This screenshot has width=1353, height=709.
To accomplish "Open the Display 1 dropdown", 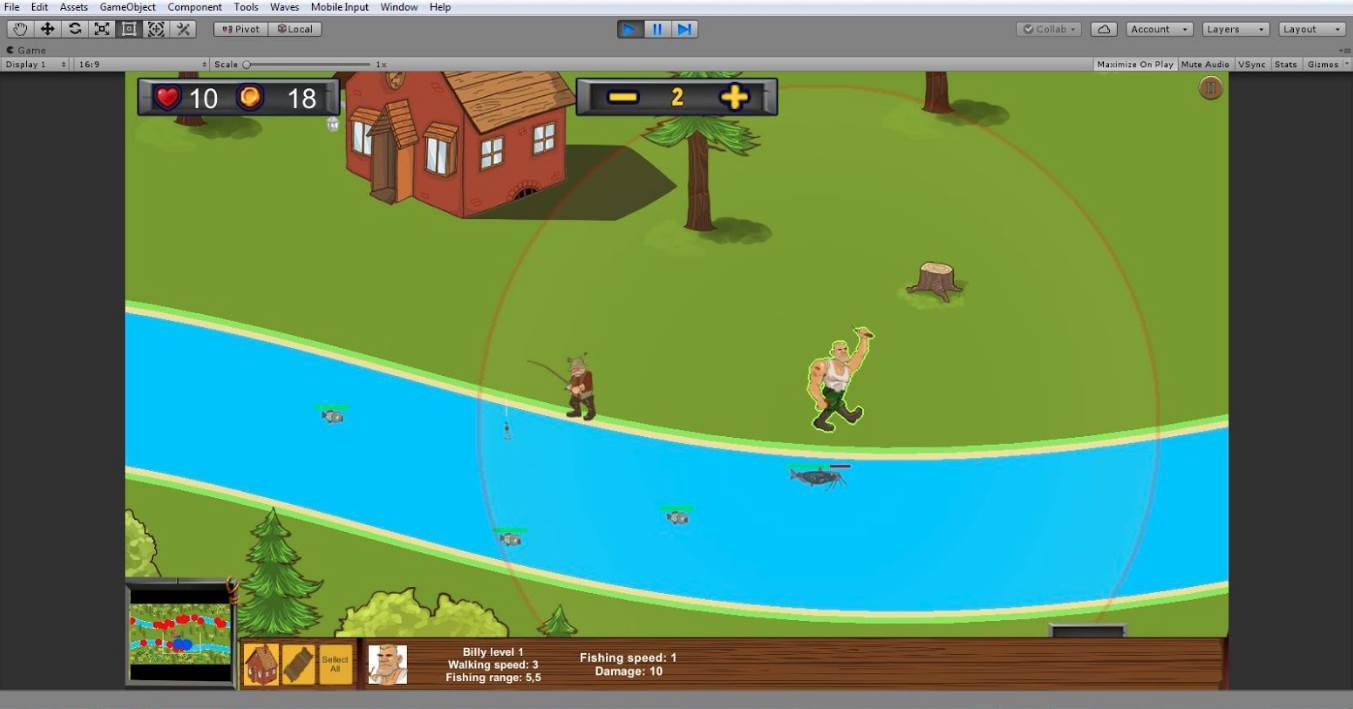I will (x=36, y=64).
